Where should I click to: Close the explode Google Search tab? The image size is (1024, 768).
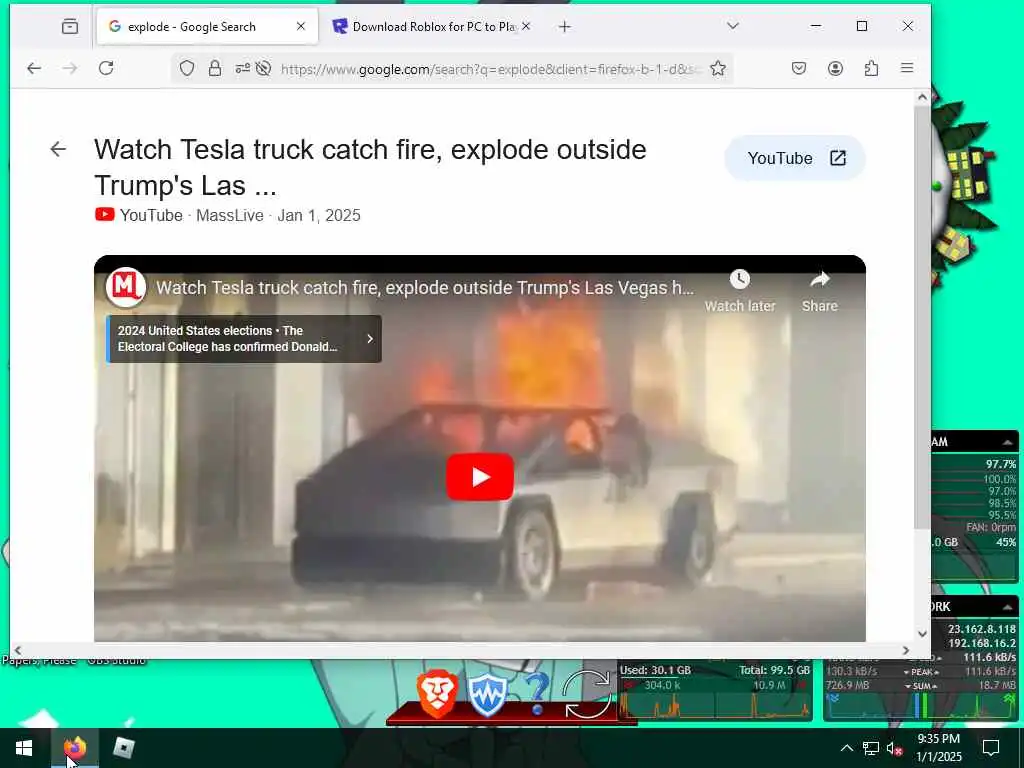click(301, 26)
